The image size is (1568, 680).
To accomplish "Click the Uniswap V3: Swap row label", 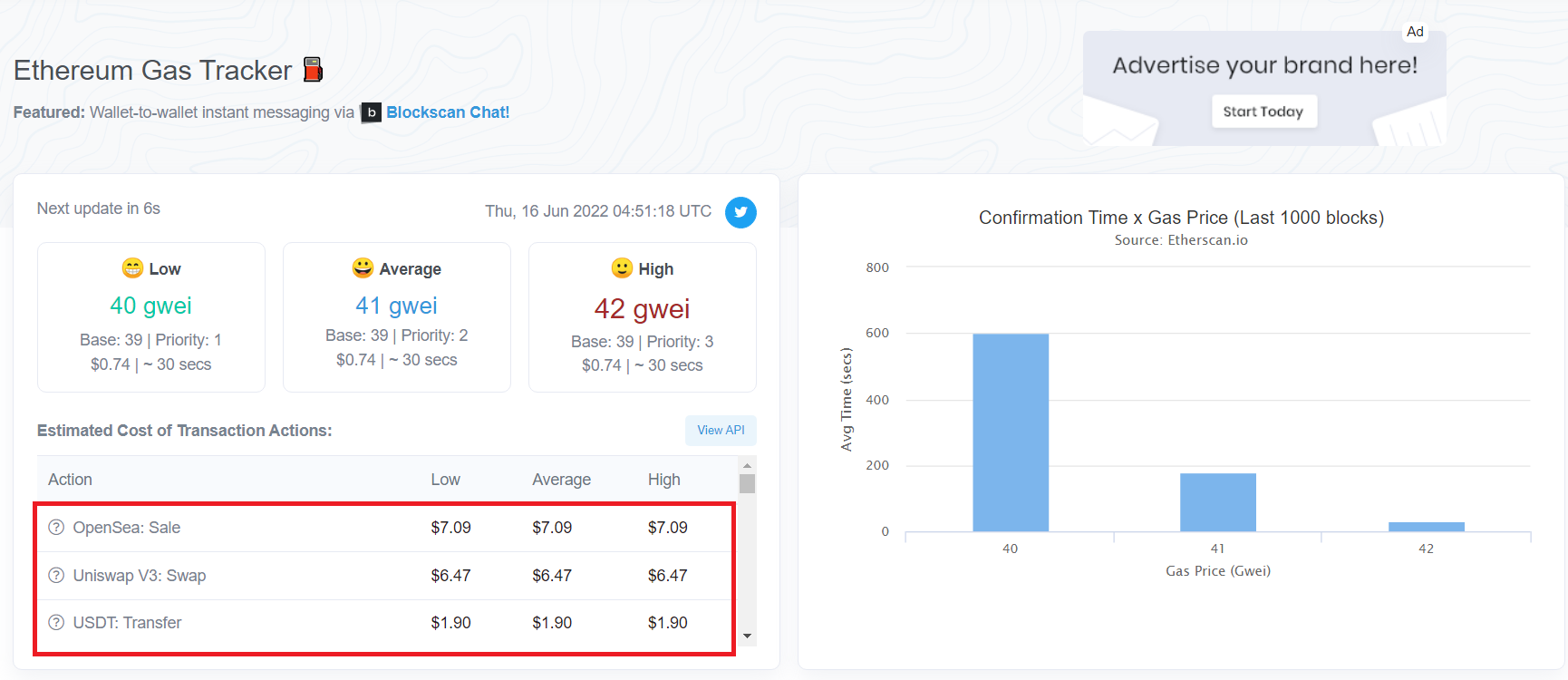I will pyautogui.click(x=140, y=576).
